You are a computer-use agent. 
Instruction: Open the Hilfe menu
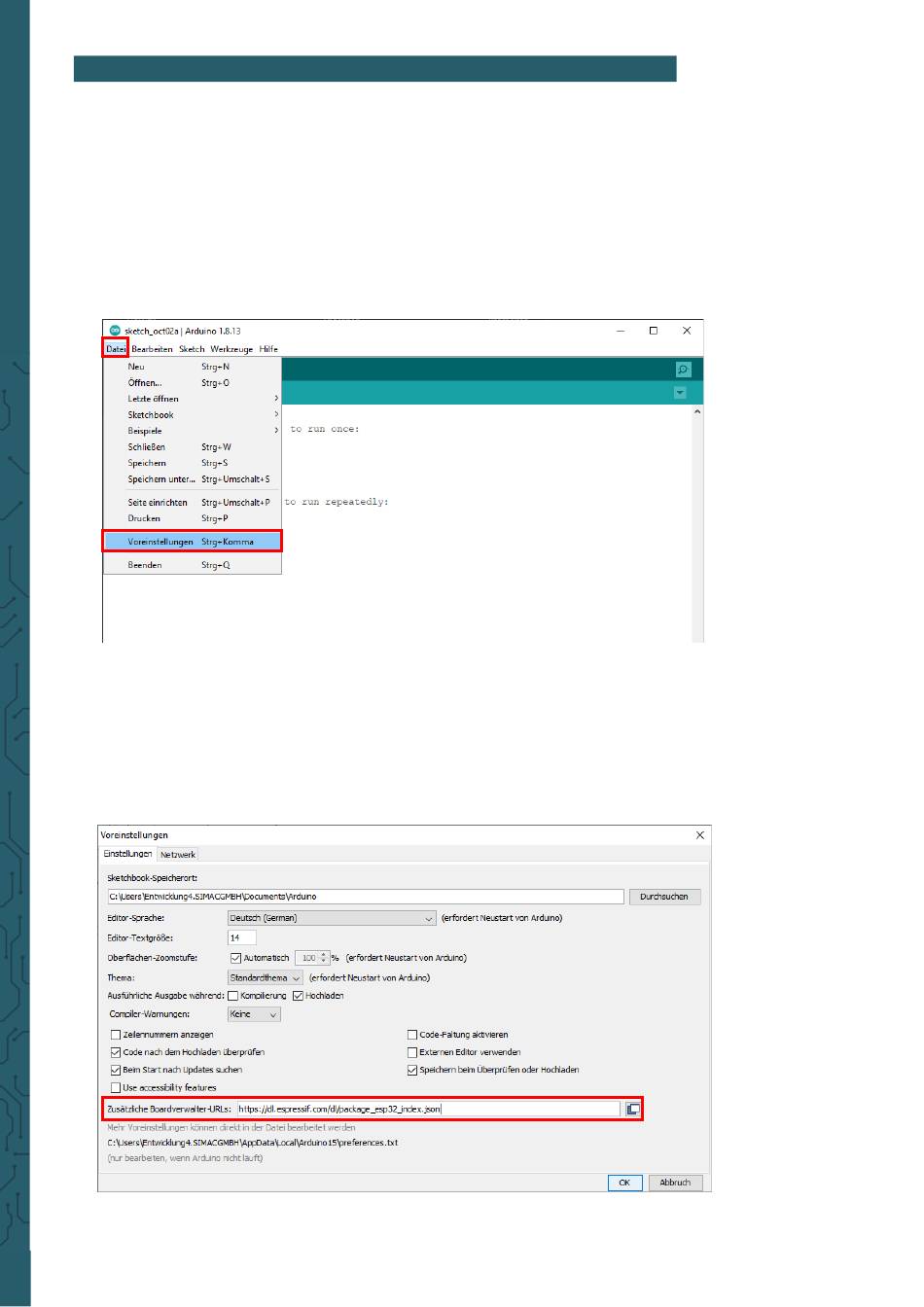tap(268, 349)
